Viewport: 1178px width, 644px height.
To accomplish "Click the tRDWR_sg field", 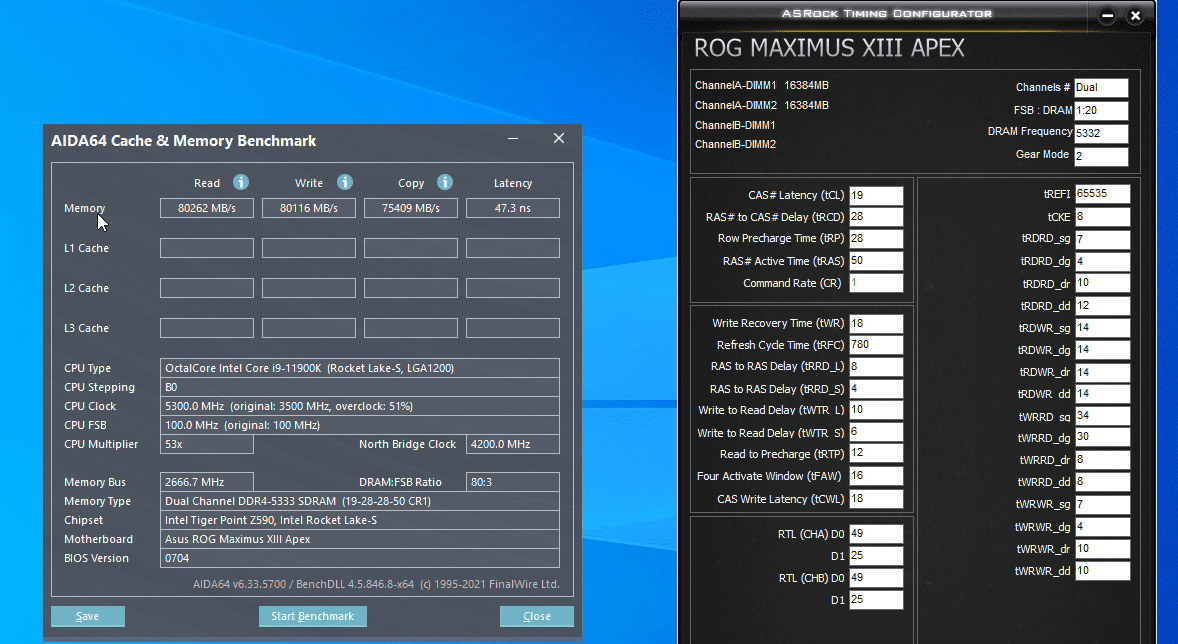I will [1102, 328].
